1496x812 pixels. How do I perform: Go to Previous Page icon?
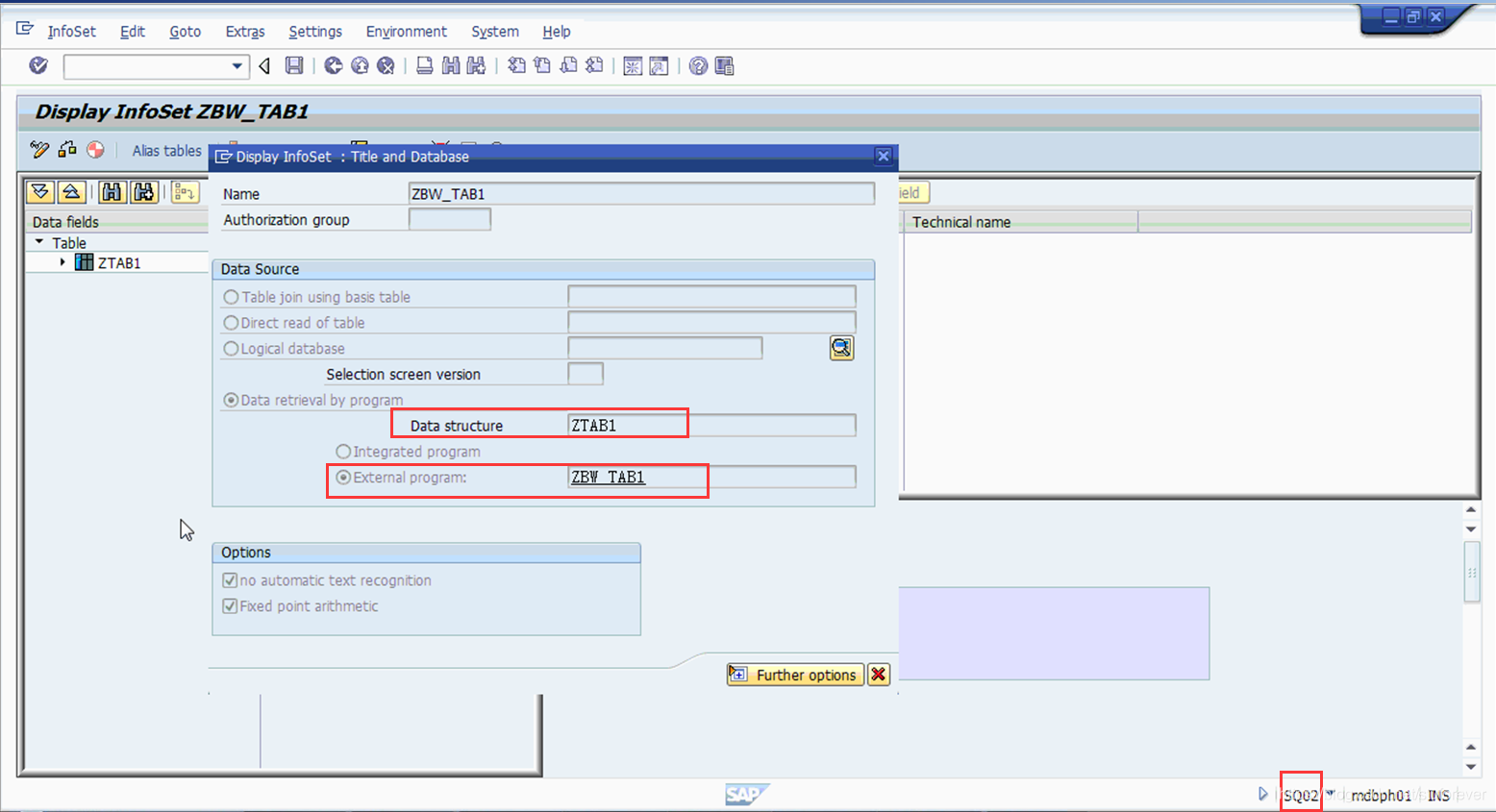[x=542, y=65]
